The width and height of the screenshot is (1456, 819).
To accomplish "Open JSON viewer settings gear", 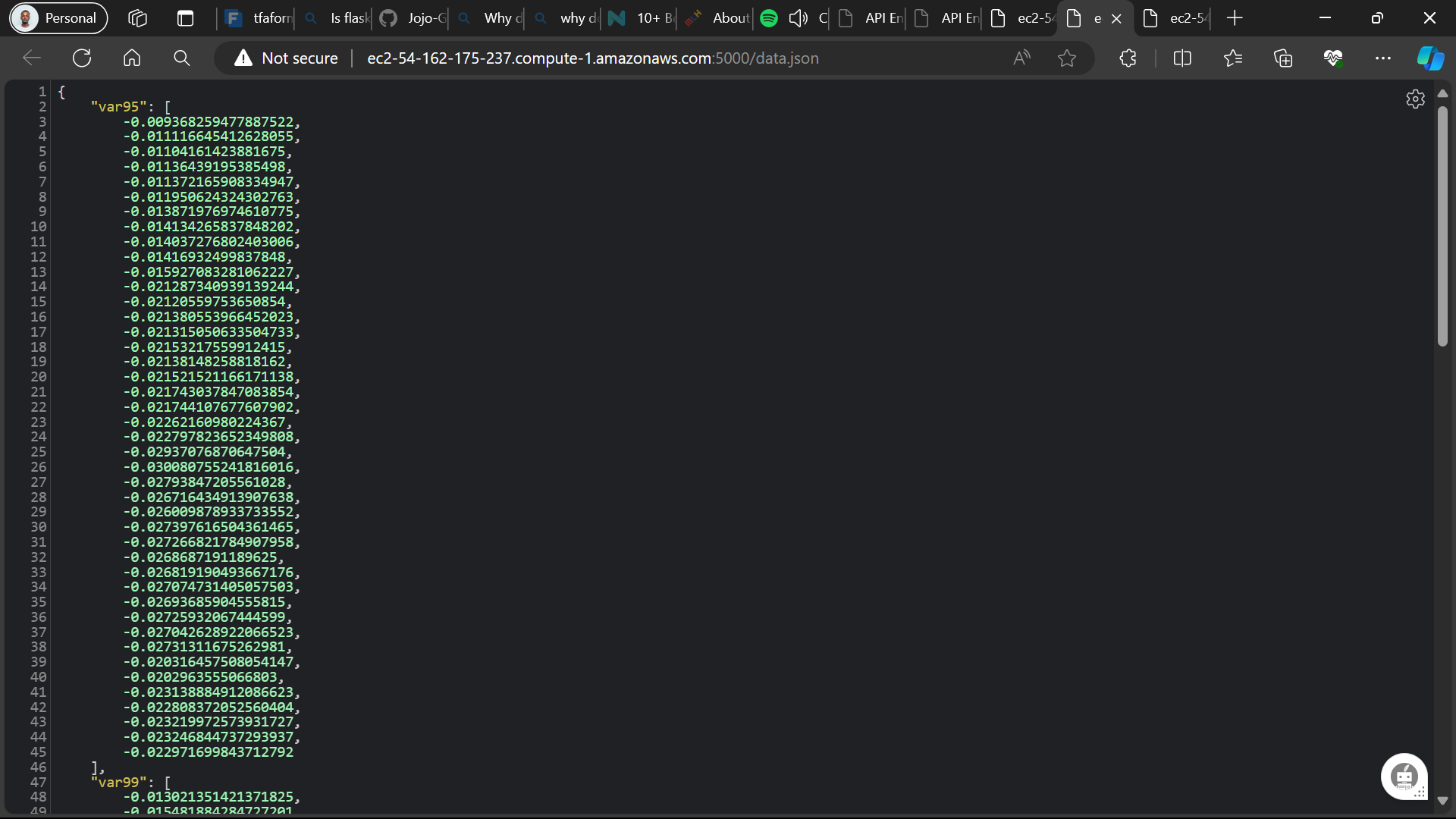I will pyautogui.click(x=1415, y=99).
